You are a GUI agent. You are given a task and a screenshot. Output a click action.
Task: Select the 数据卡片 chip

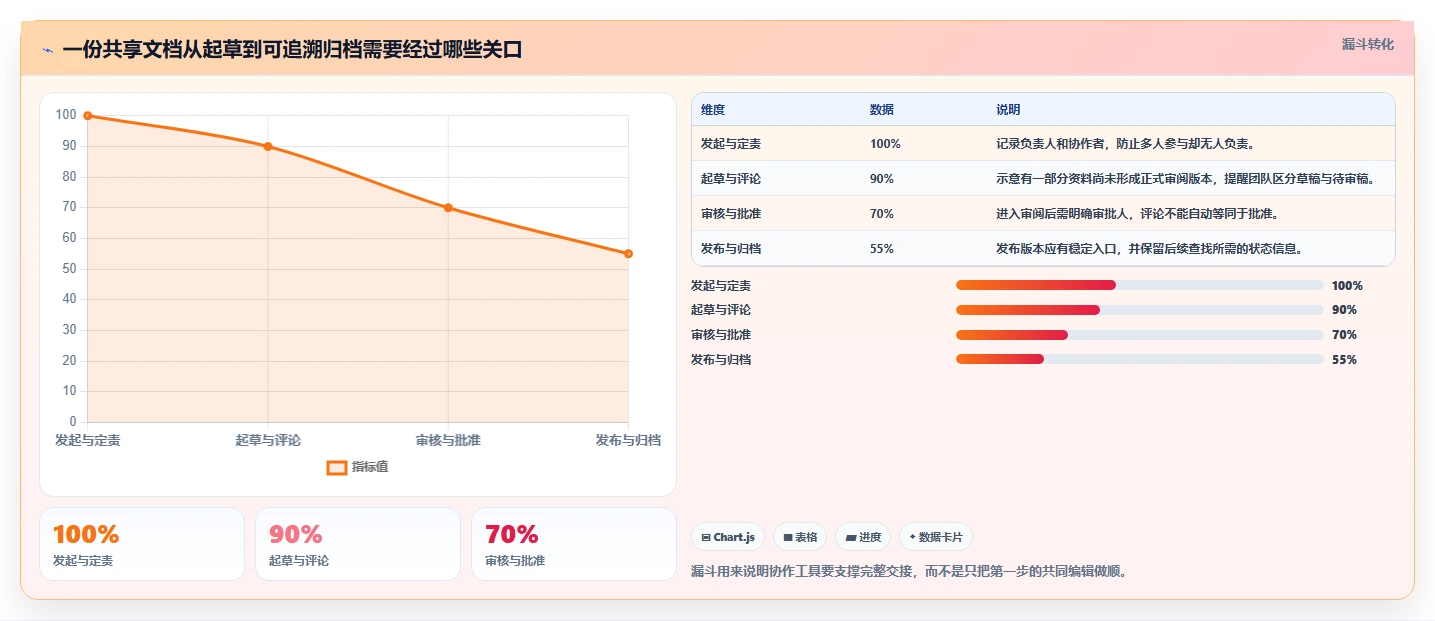(x=936, y=537)
